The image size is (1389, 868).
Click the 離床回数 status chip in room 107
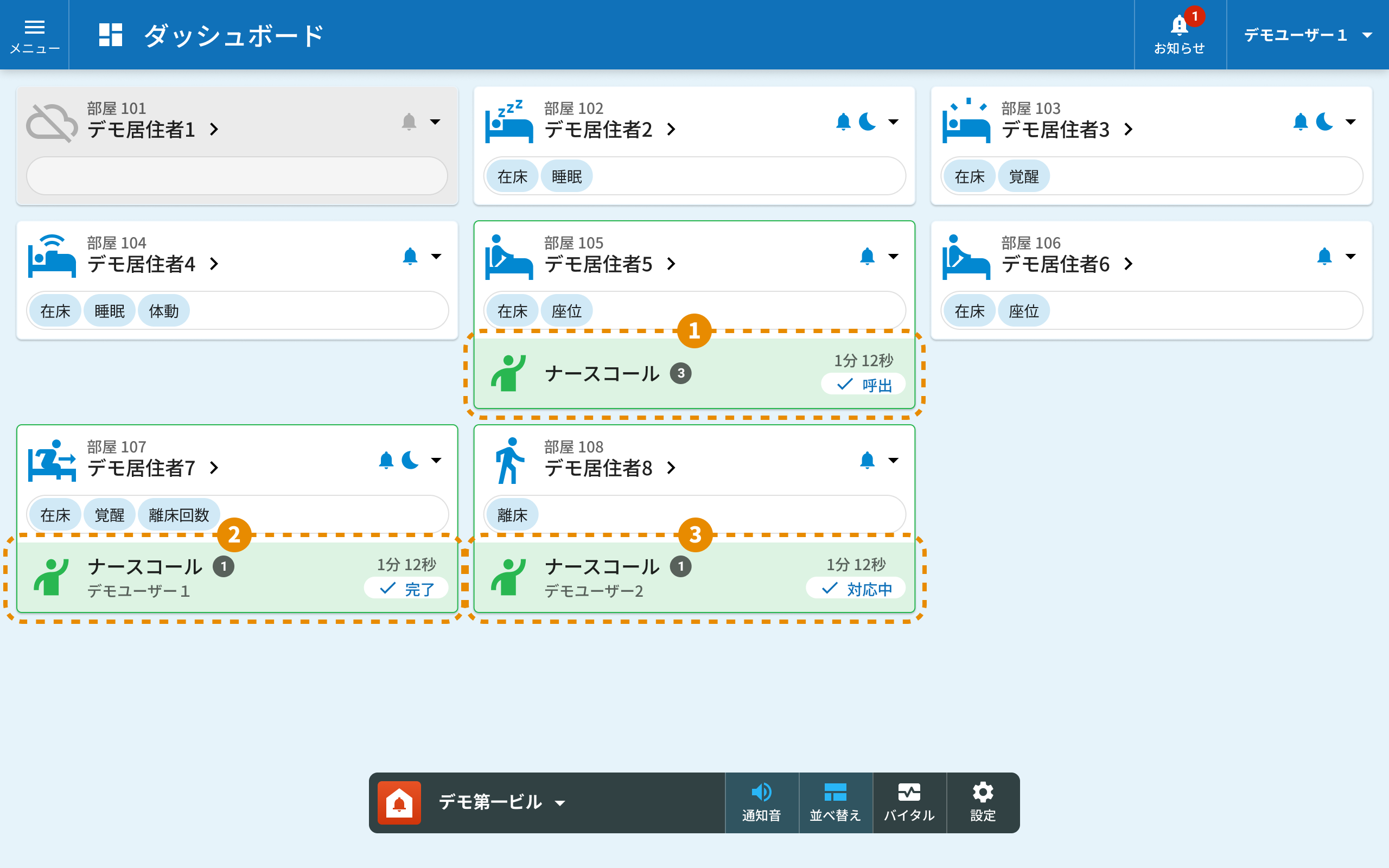coord(179,515)
